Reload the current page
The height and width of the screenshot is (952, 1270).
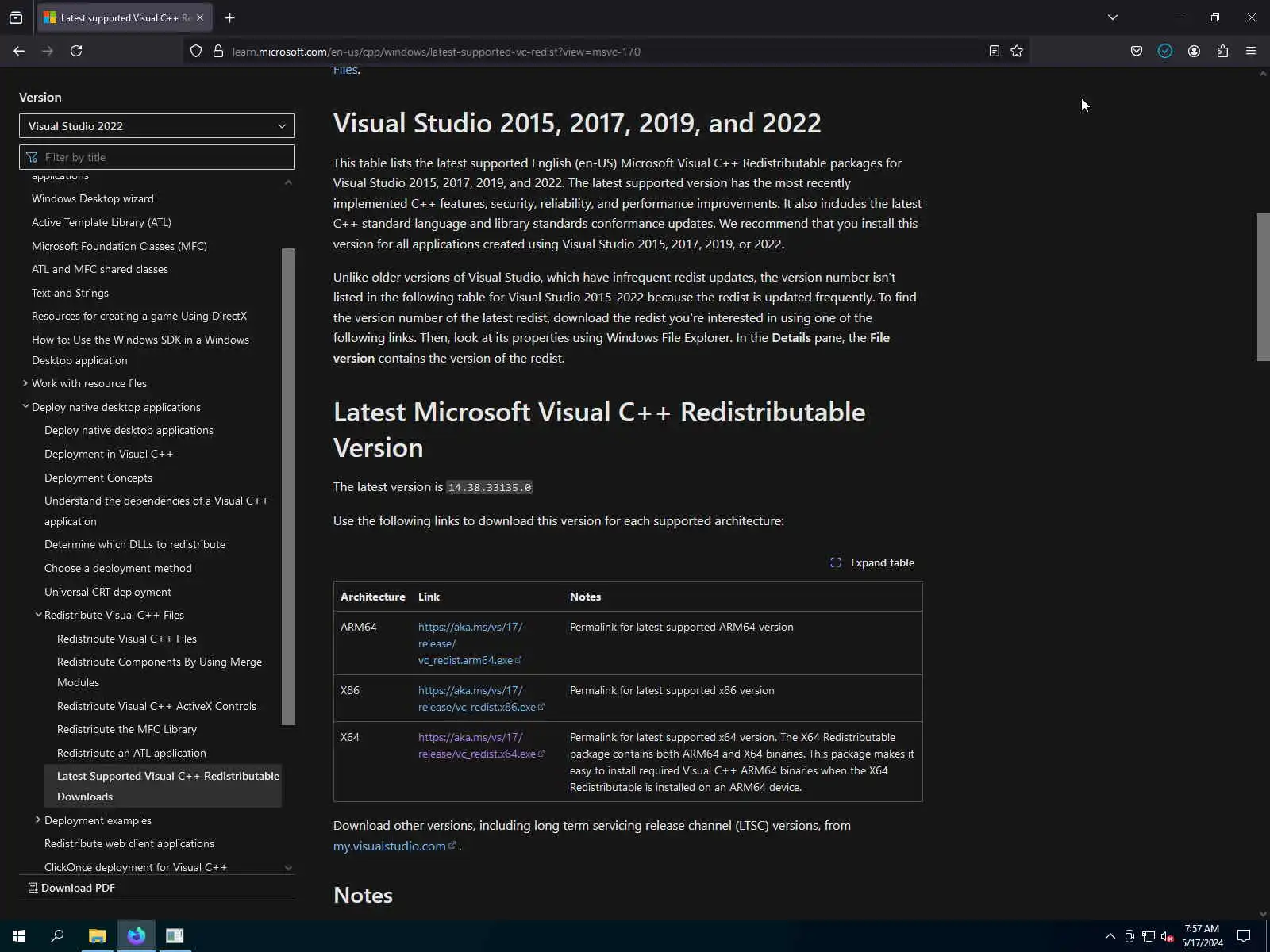point(76,51)
